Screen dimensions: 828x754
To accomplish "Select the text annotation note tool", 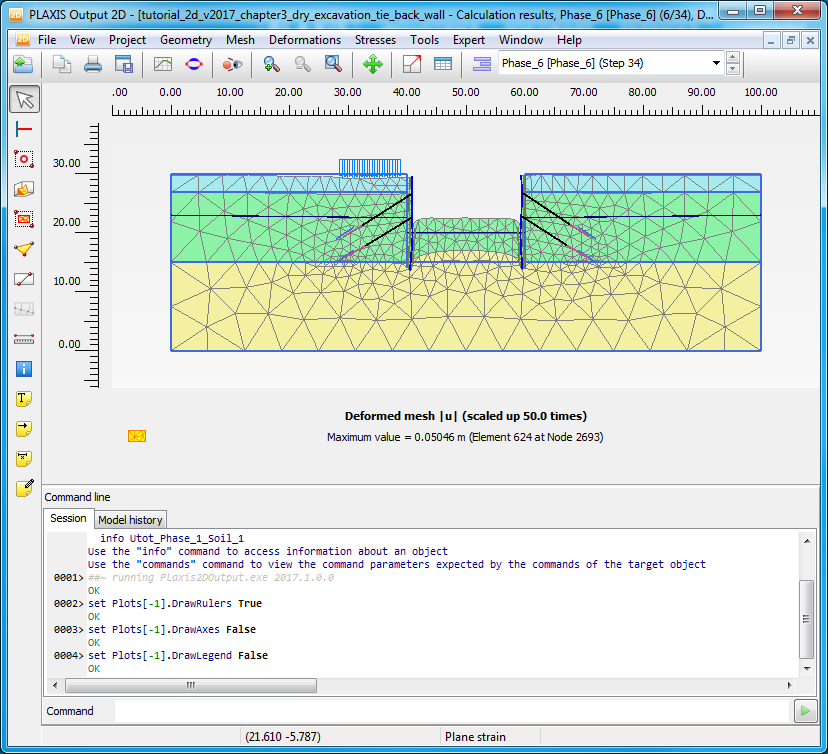I will point(25,399).
